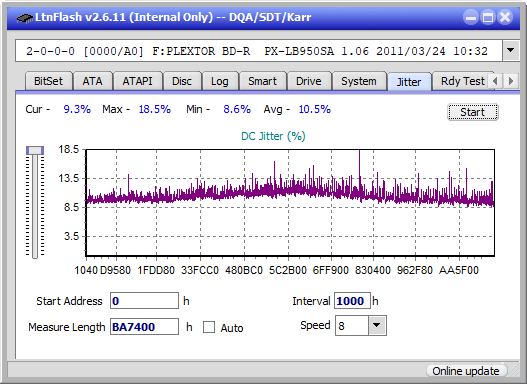Expand the Speed dropdown
This screenshot has width=527, height=384.
(377, 325)
